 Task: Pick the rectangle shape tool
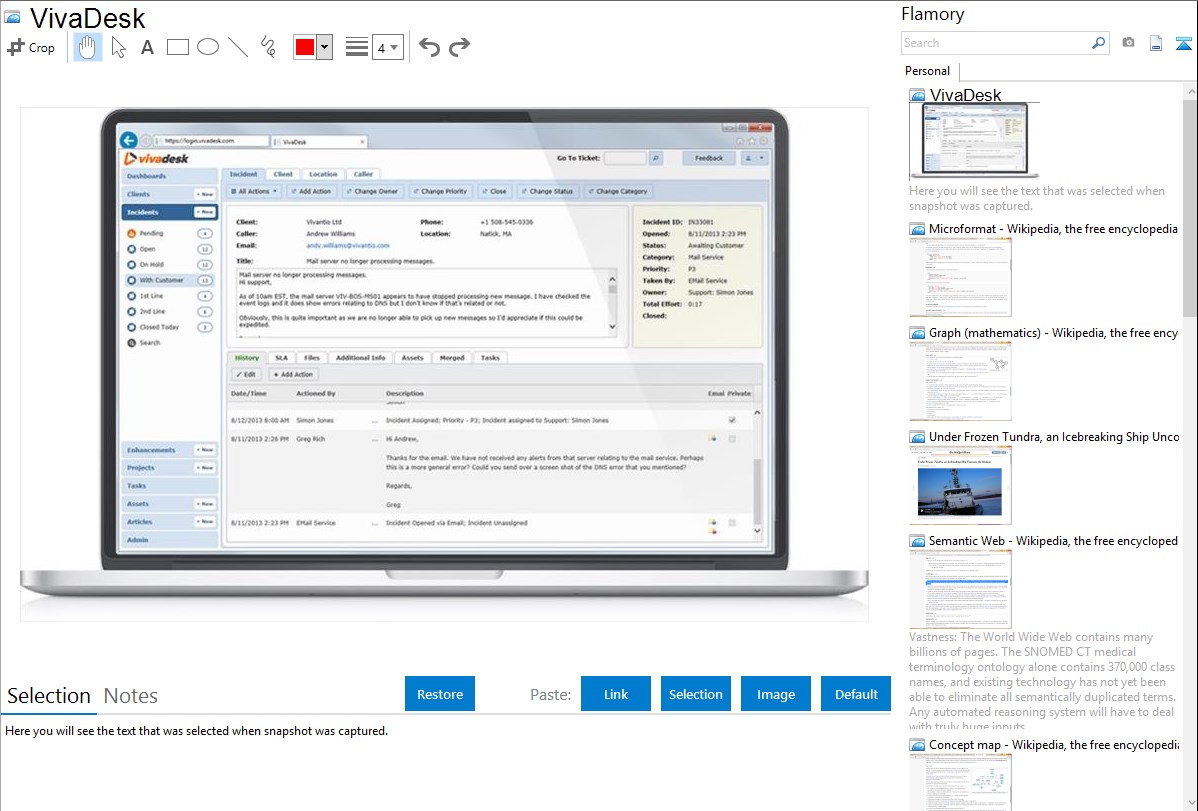coord(177,47)
